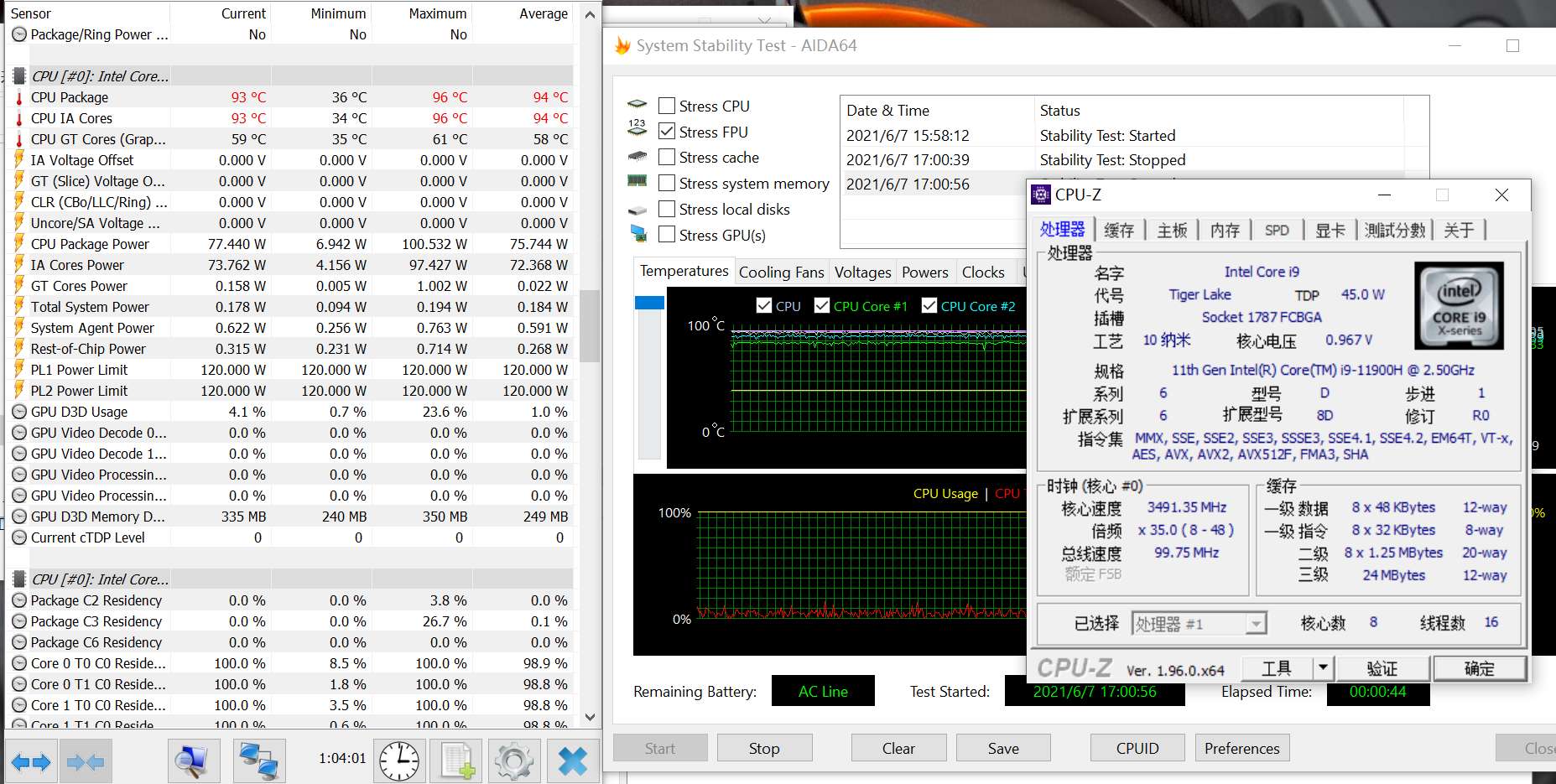Open the SPD tab in CPU-Z
This screenshot has width=1556, height=784.
tap(1277, 231)
